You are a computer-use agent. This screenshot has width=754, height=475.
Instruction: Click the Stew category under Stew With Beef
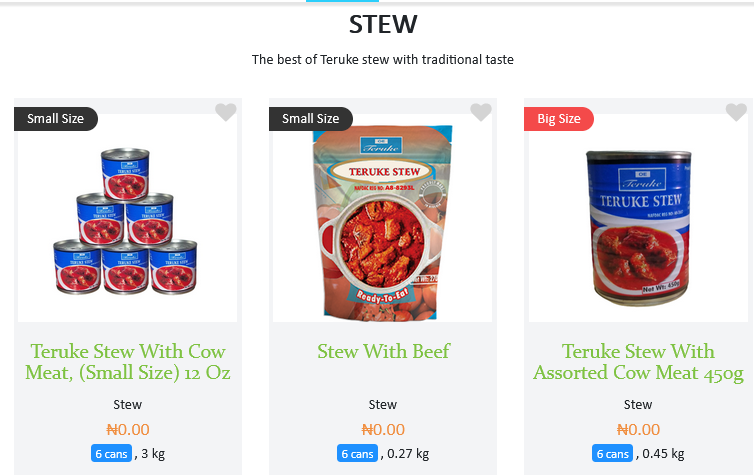[383, 404]
